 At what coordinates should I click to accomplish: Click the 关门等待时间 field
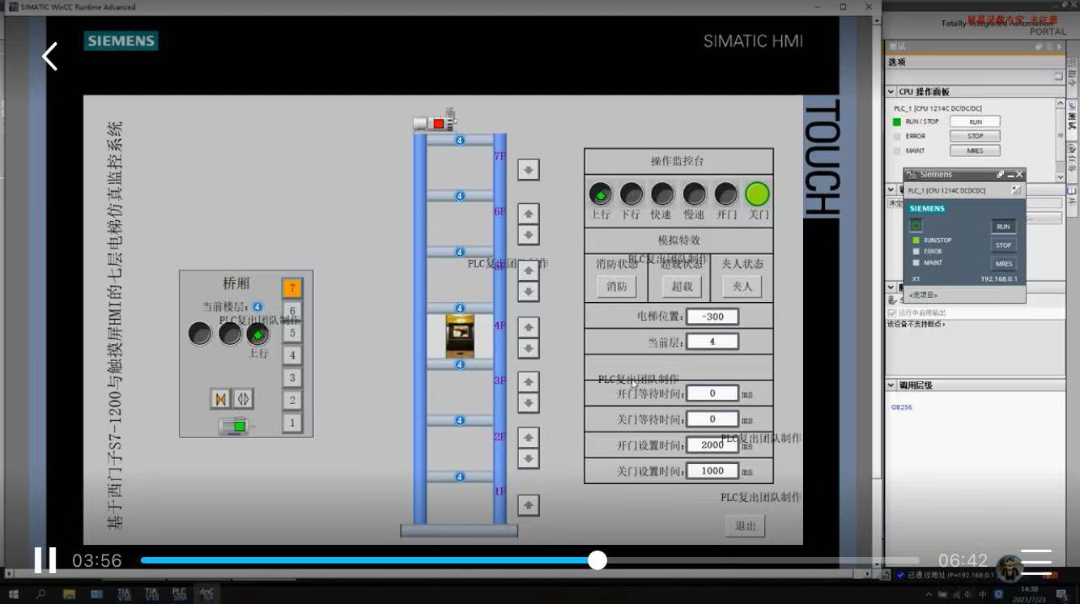pos(712,419)
